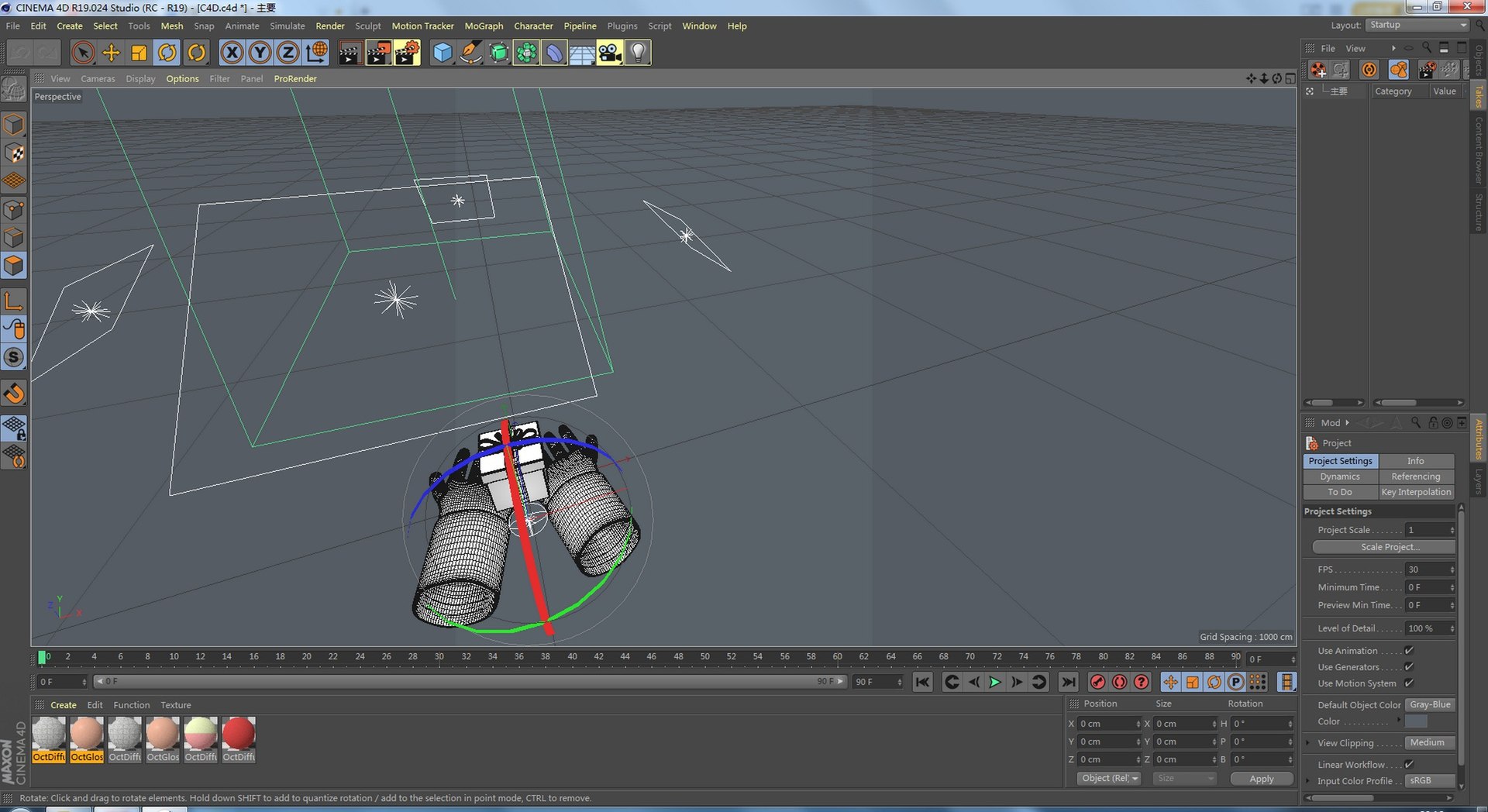
Task: Toggle Autokeying red button
Action: (x=1119, y=682)
